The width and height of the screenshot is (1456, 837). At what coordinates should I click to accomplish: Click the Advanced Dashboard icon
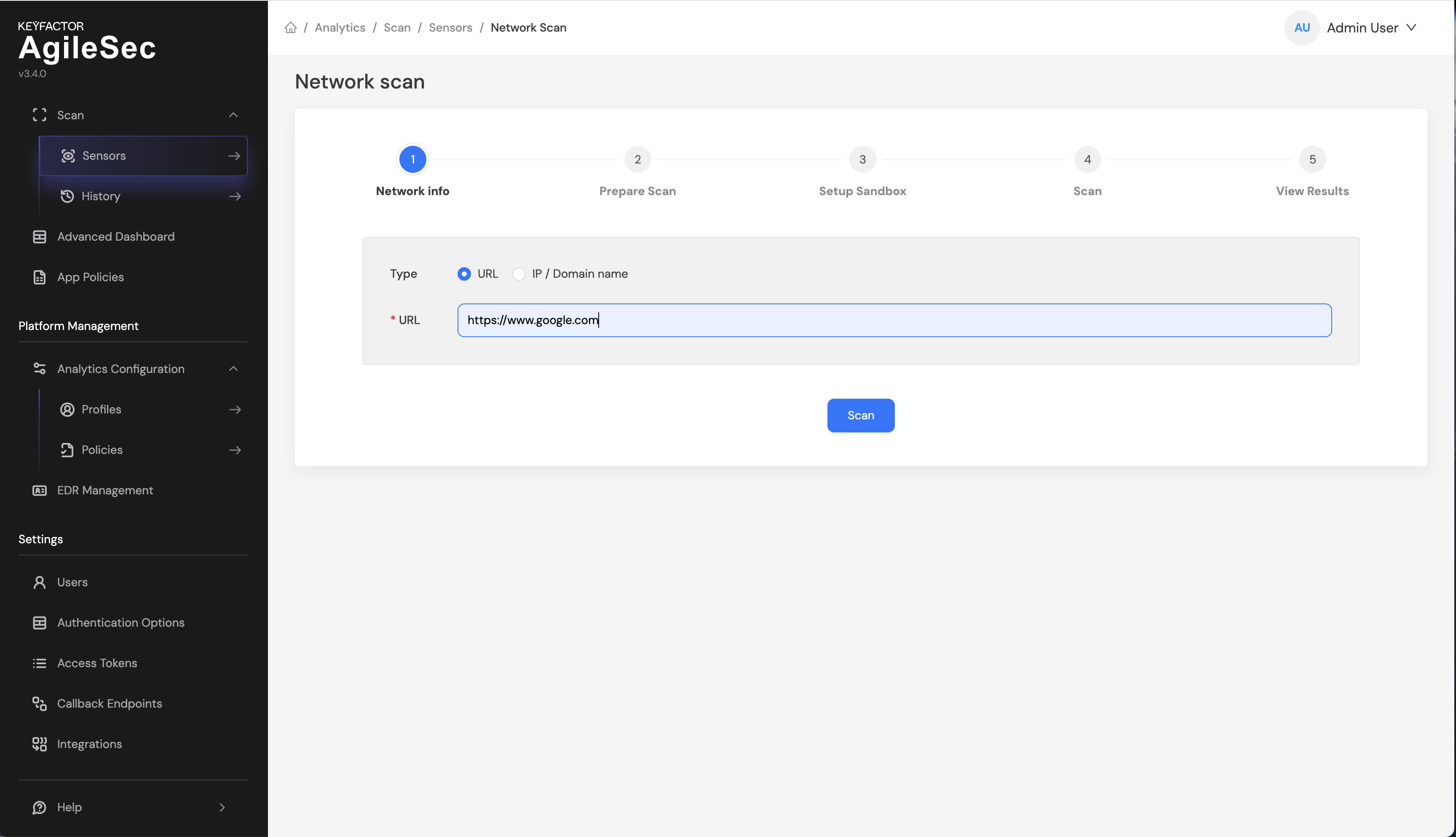[x=40, y=237]
